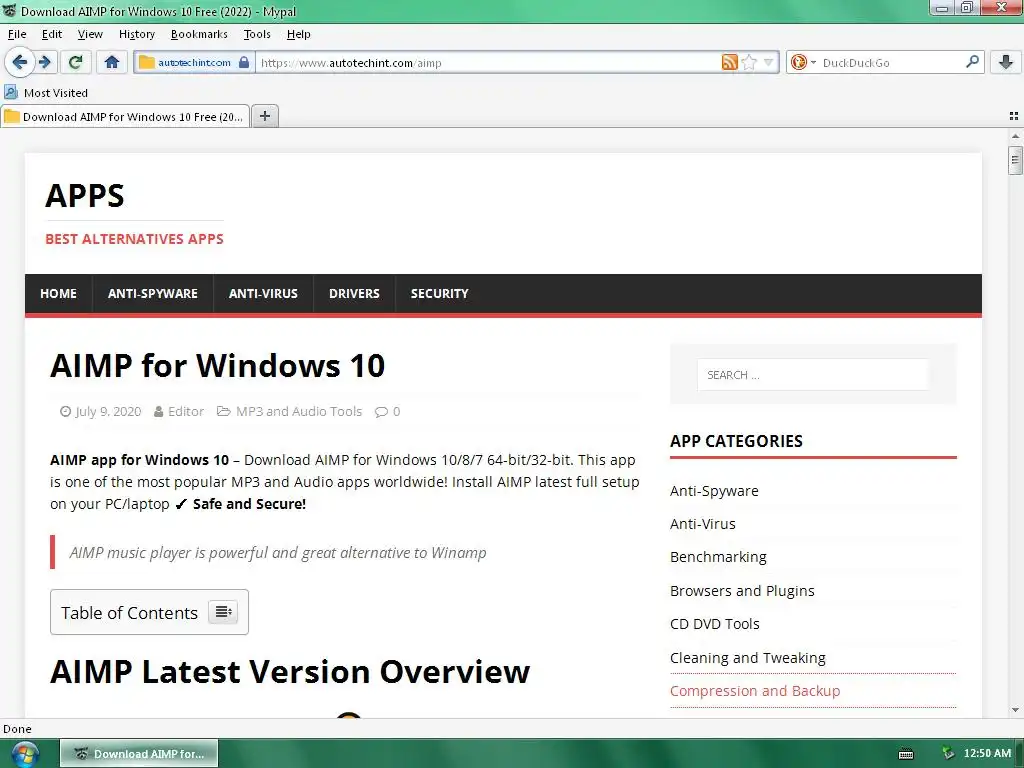This screenshot has height=768, width=1024.
Task: Go to HOME in site navigation
Action: tap(58, 294)
